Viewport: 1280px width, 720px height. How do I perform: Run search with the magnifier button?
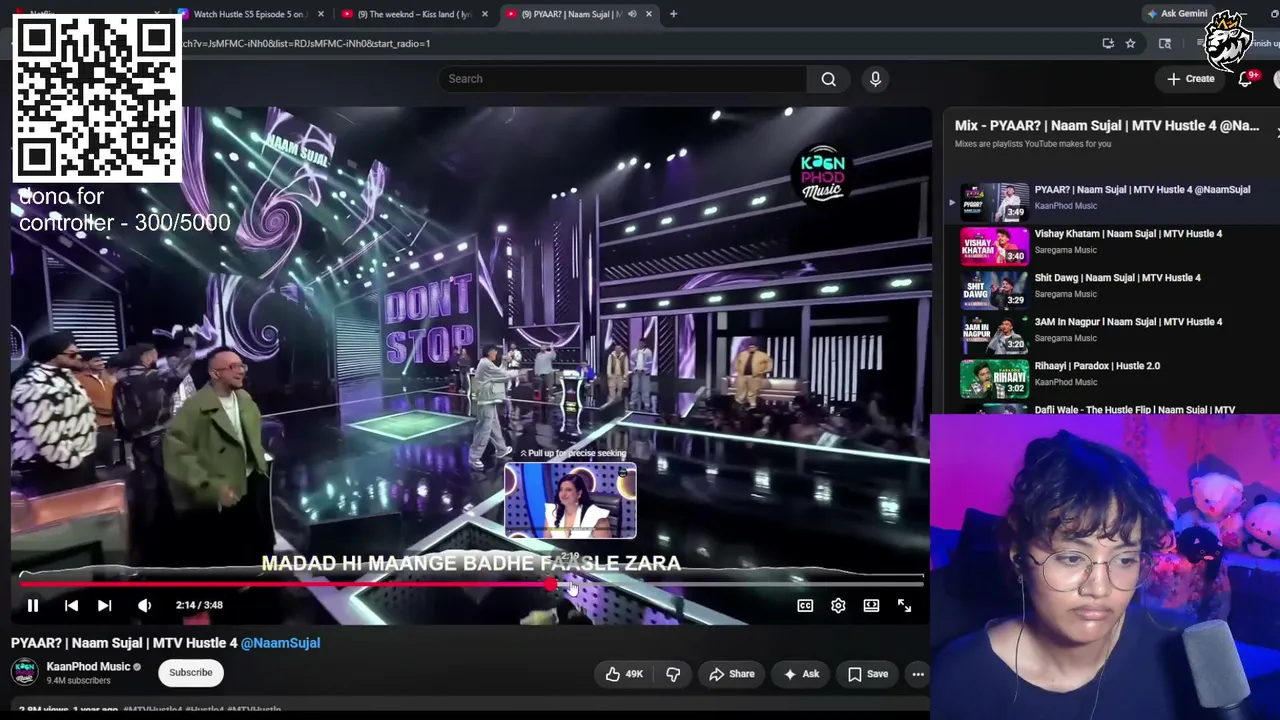click(828, 79)
